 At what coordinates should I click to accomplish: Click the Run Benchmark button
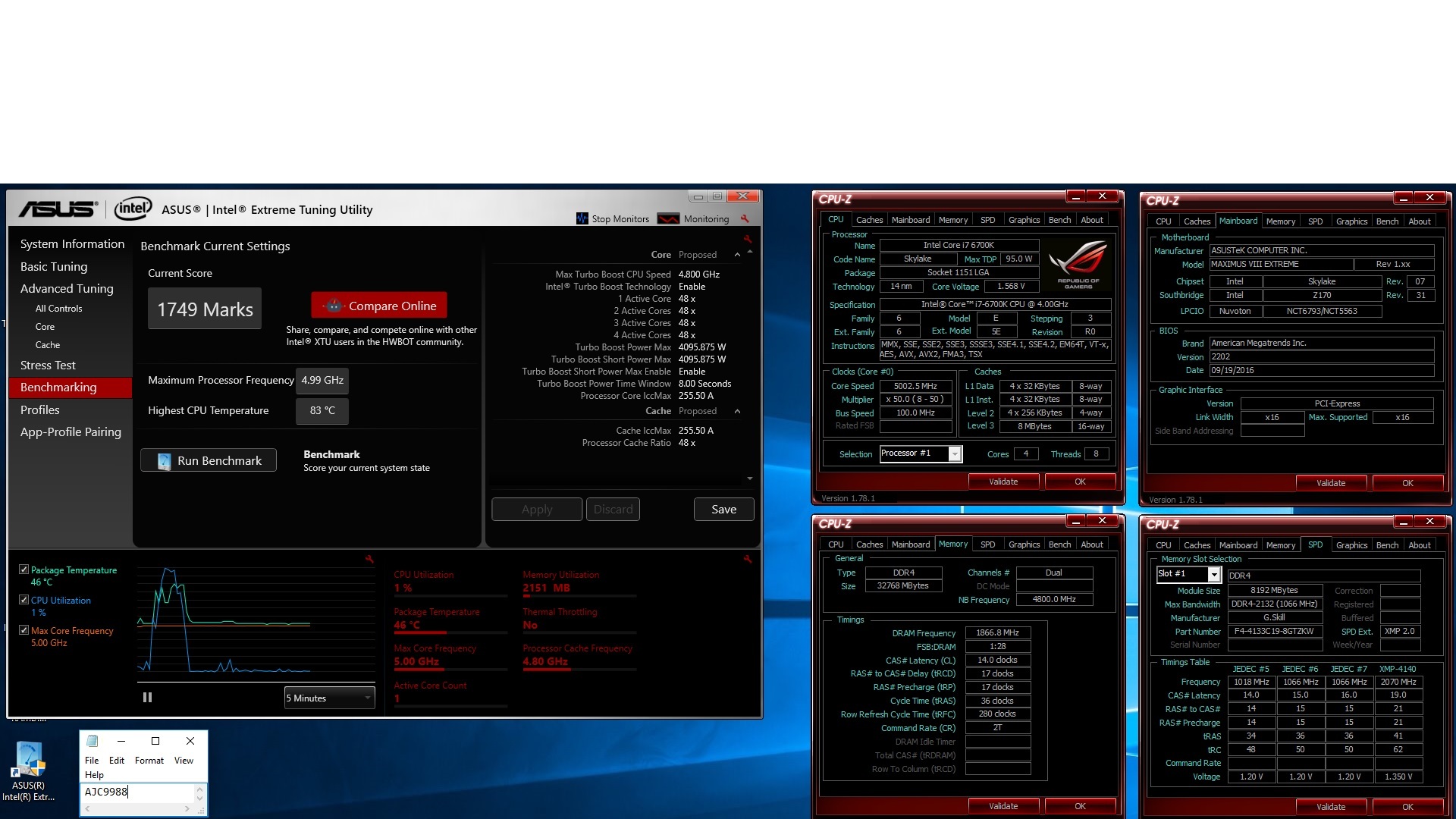point(209,460)
